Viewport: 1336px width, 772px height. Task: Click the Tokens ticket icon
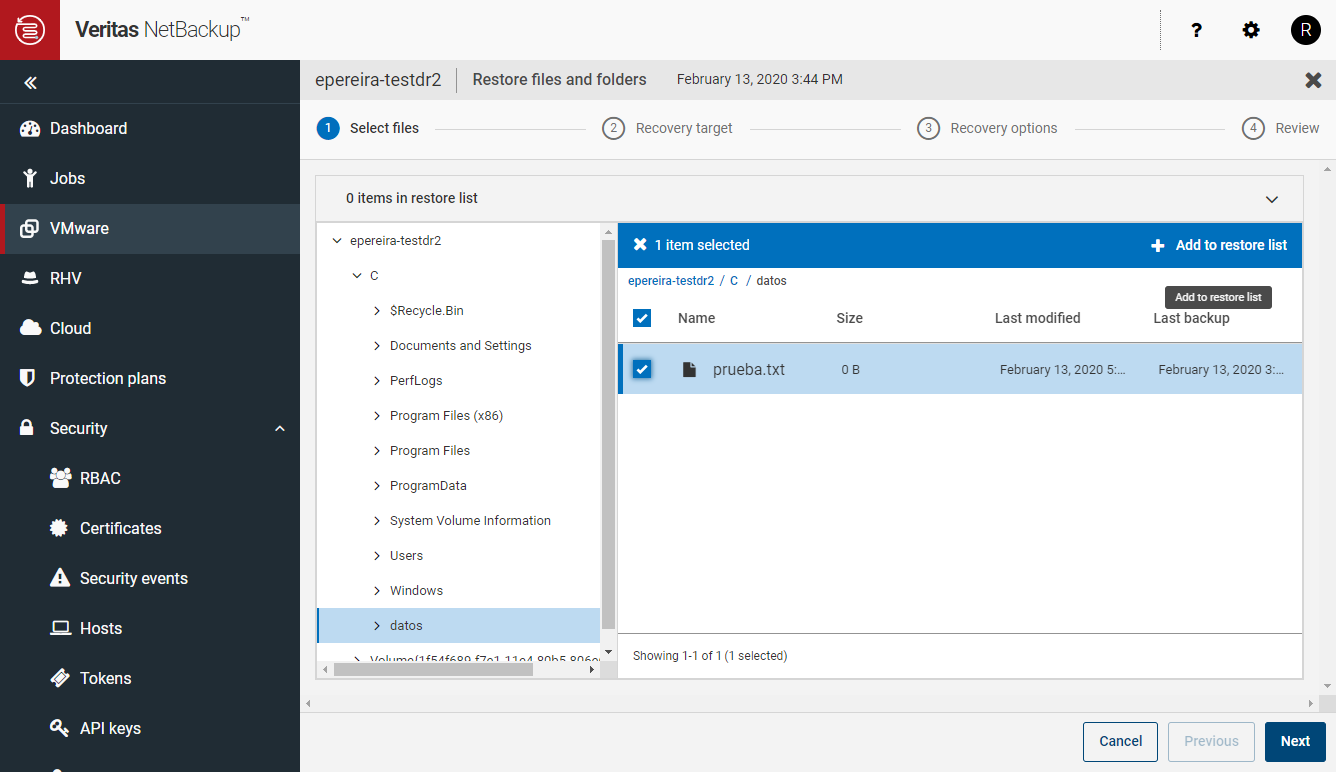[60, 678]
